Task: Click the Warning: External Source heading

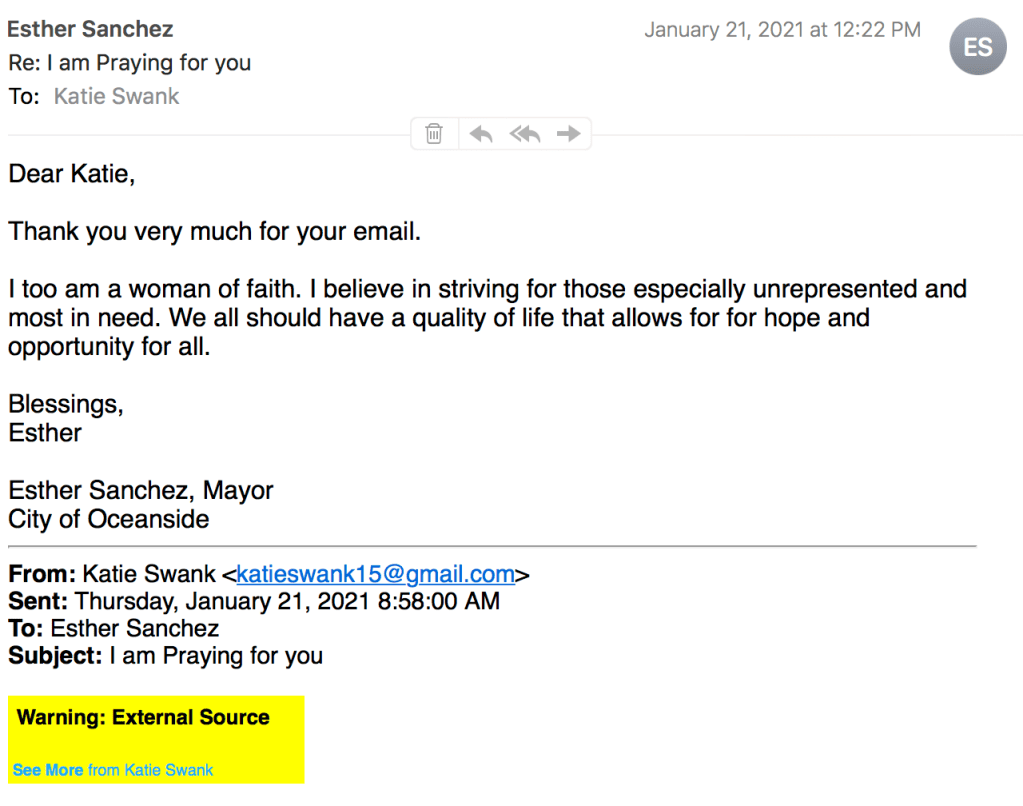Action: (x=143, y=717)
